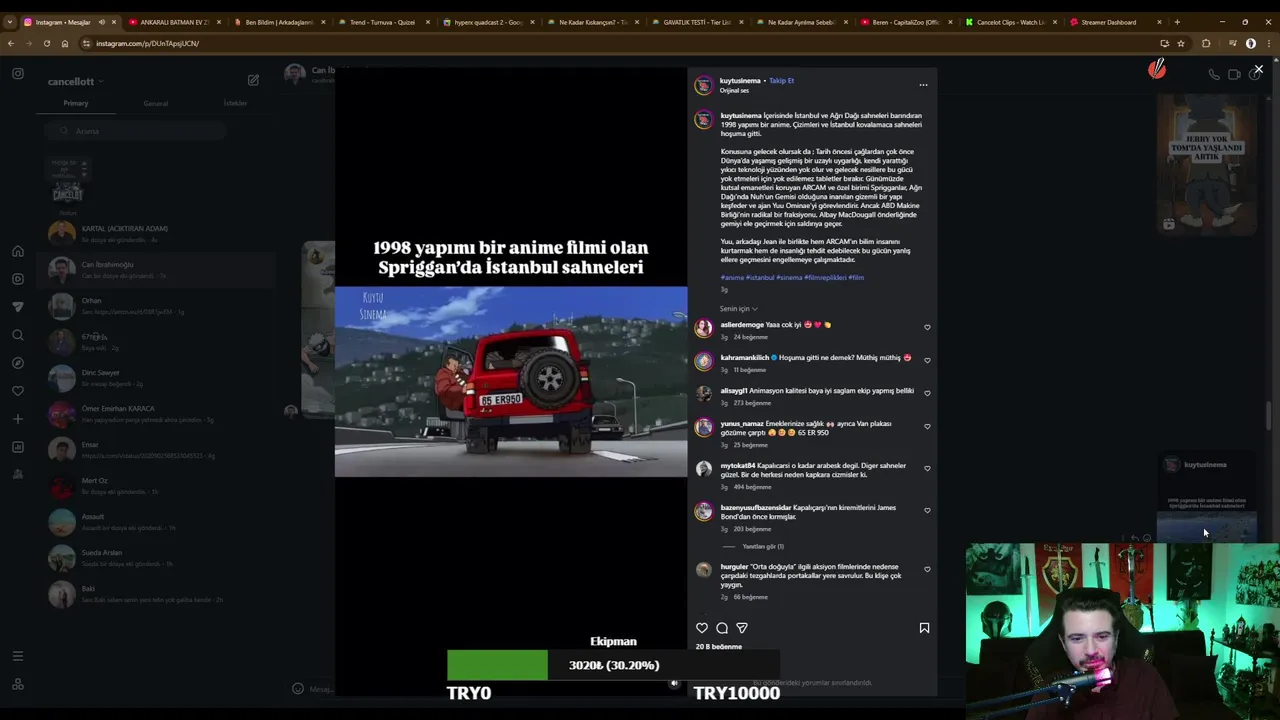The height and width of the screenshot is (720, 1280).
Task: Open kuytusinema profile from post header
Action: pos(740,81)
